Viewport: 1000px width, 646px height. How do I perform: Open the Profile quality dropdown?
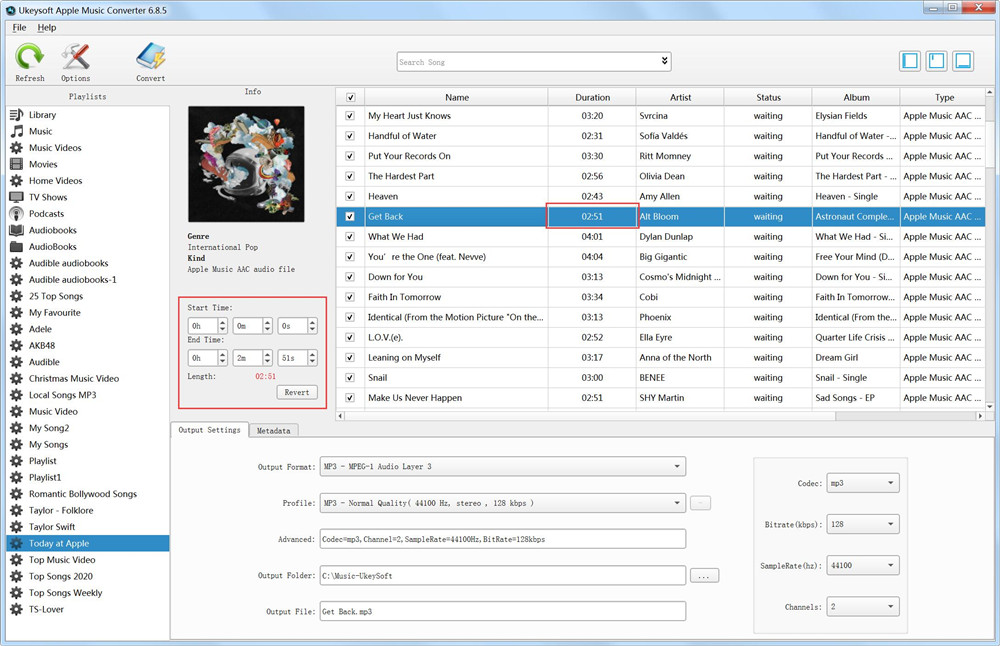[x=503, y=503]
